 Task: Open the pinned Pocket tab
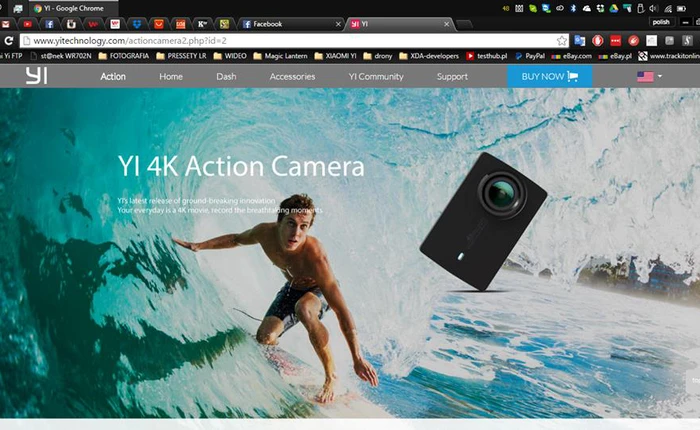point(158,24)
